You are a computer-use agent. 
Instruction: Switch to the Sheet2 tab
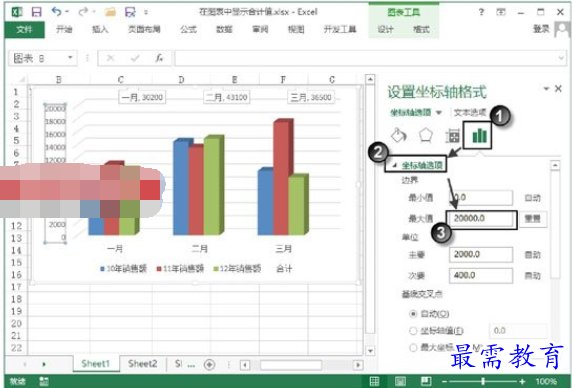[143, 364]
